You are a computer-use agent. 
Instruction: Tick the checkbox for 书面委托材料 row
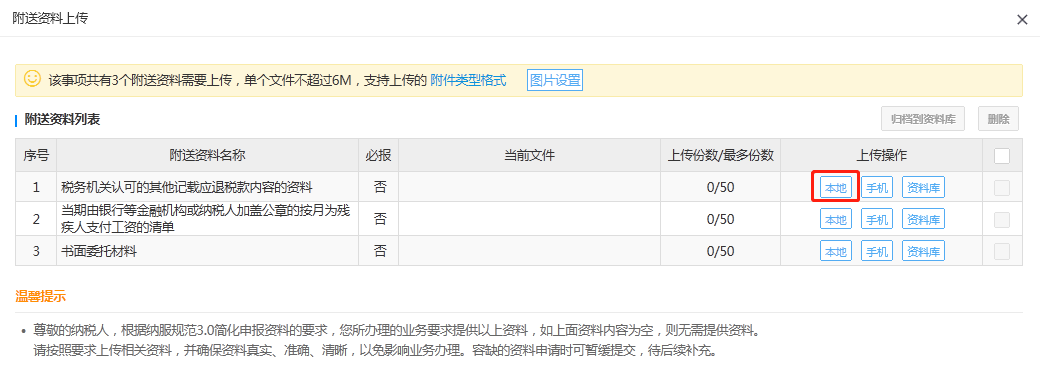(1002, 251)
